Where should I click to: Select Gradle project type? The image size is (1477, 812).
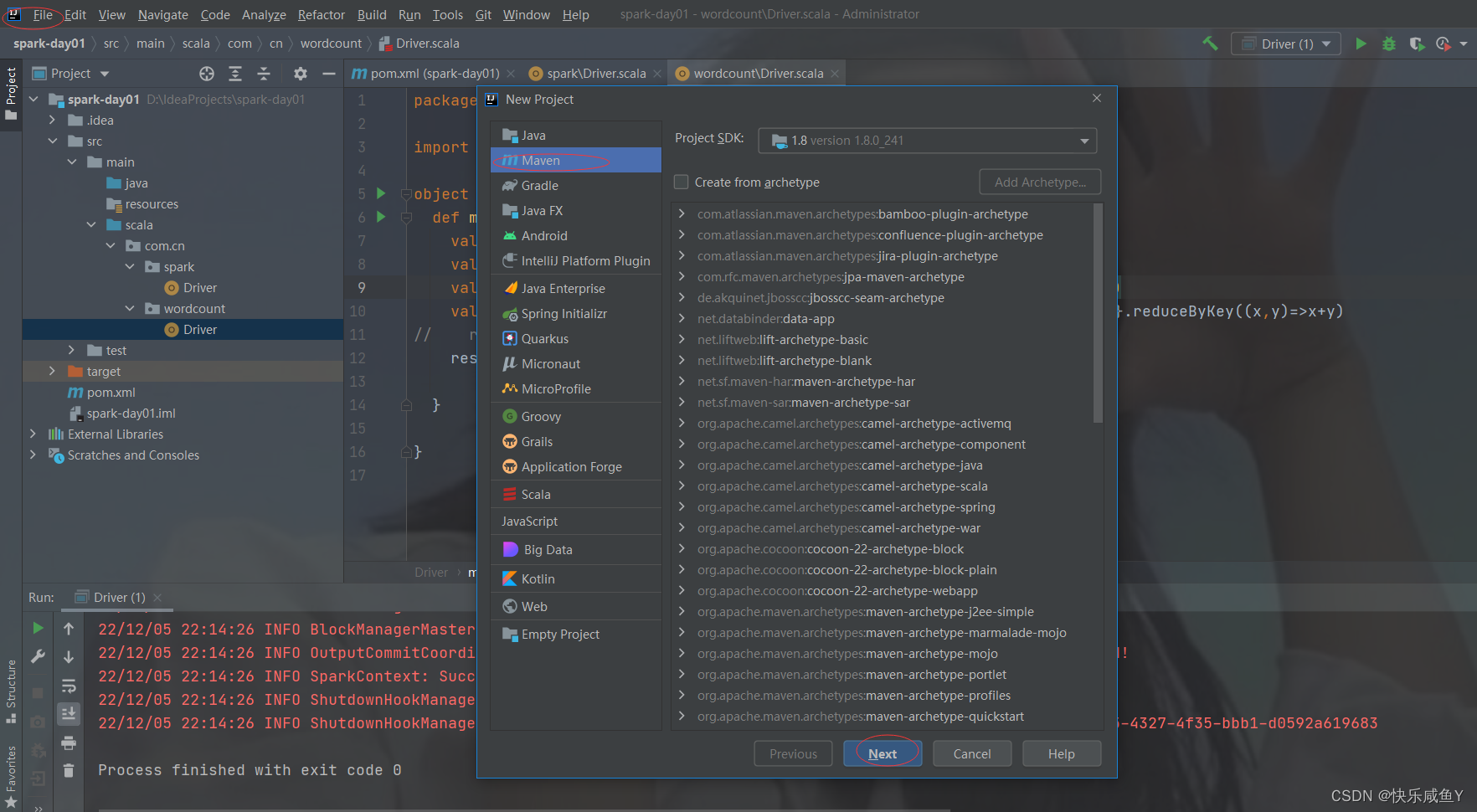(576, 186)
